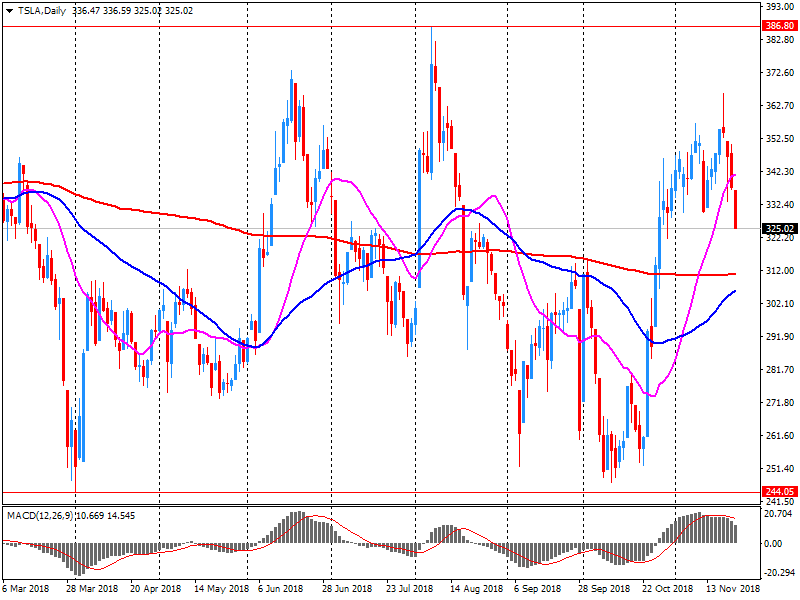Image resolution: width=800 pixels, height=600 pixels.
Task: Click the 13 Nov 2018 date label
Action: click(x=733, y=588)
